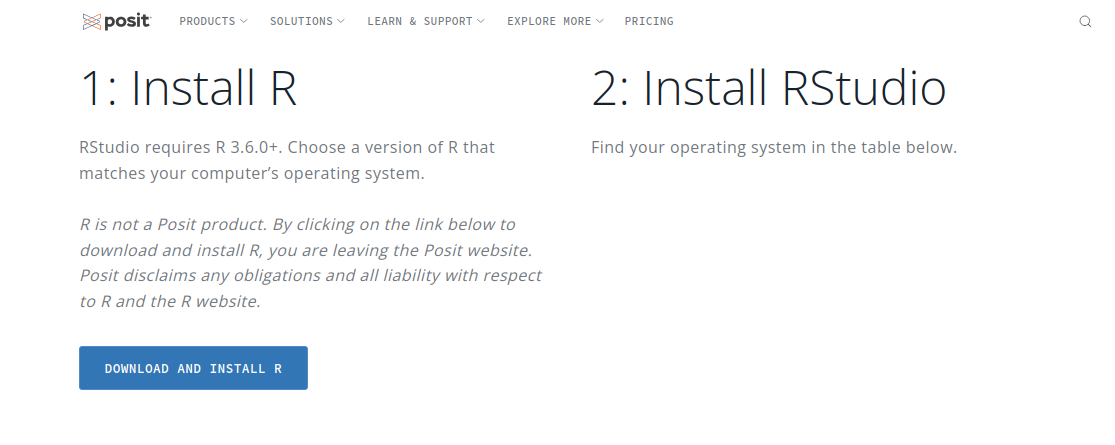The image size is (1115, 445).
Task: Click the 'RStudio requires R 3.6.0+' paragraph
Action: pos(287,161)
